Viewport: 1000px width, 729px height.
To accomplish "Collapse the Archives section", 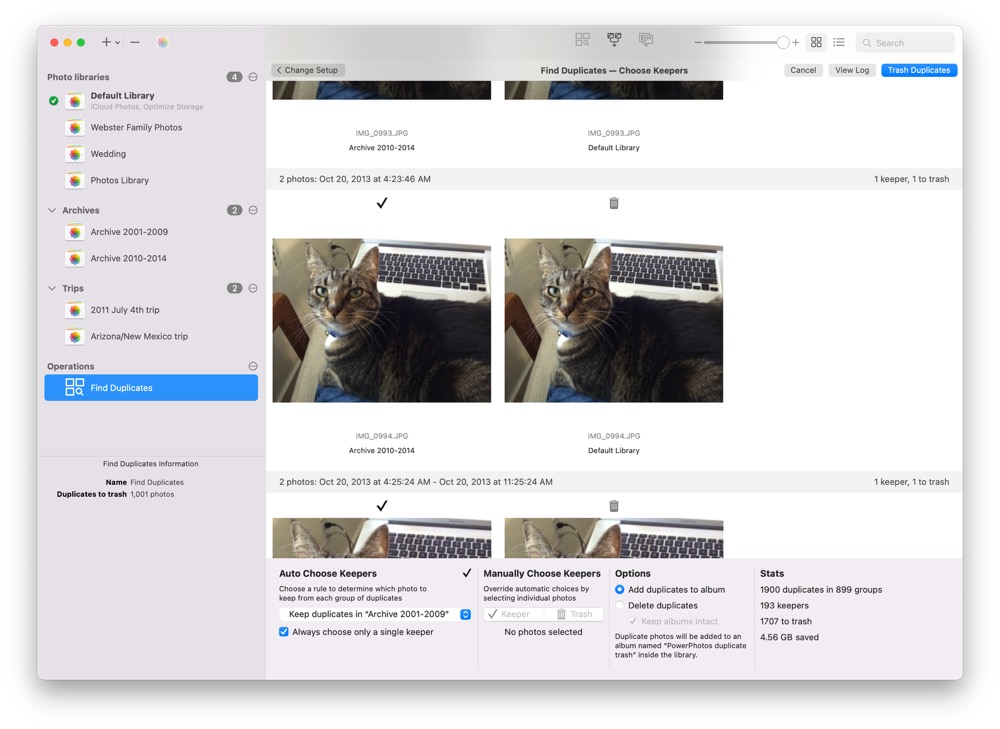I will 54,209.
